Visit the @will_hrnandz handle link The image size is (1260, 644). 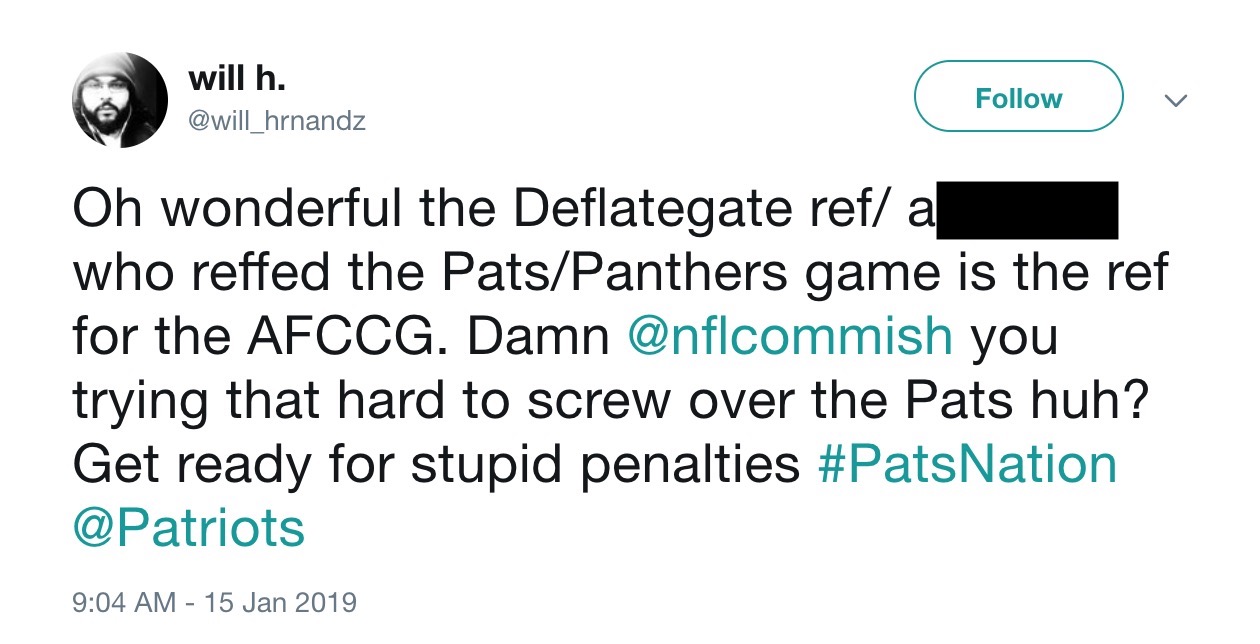coord(276,122)
